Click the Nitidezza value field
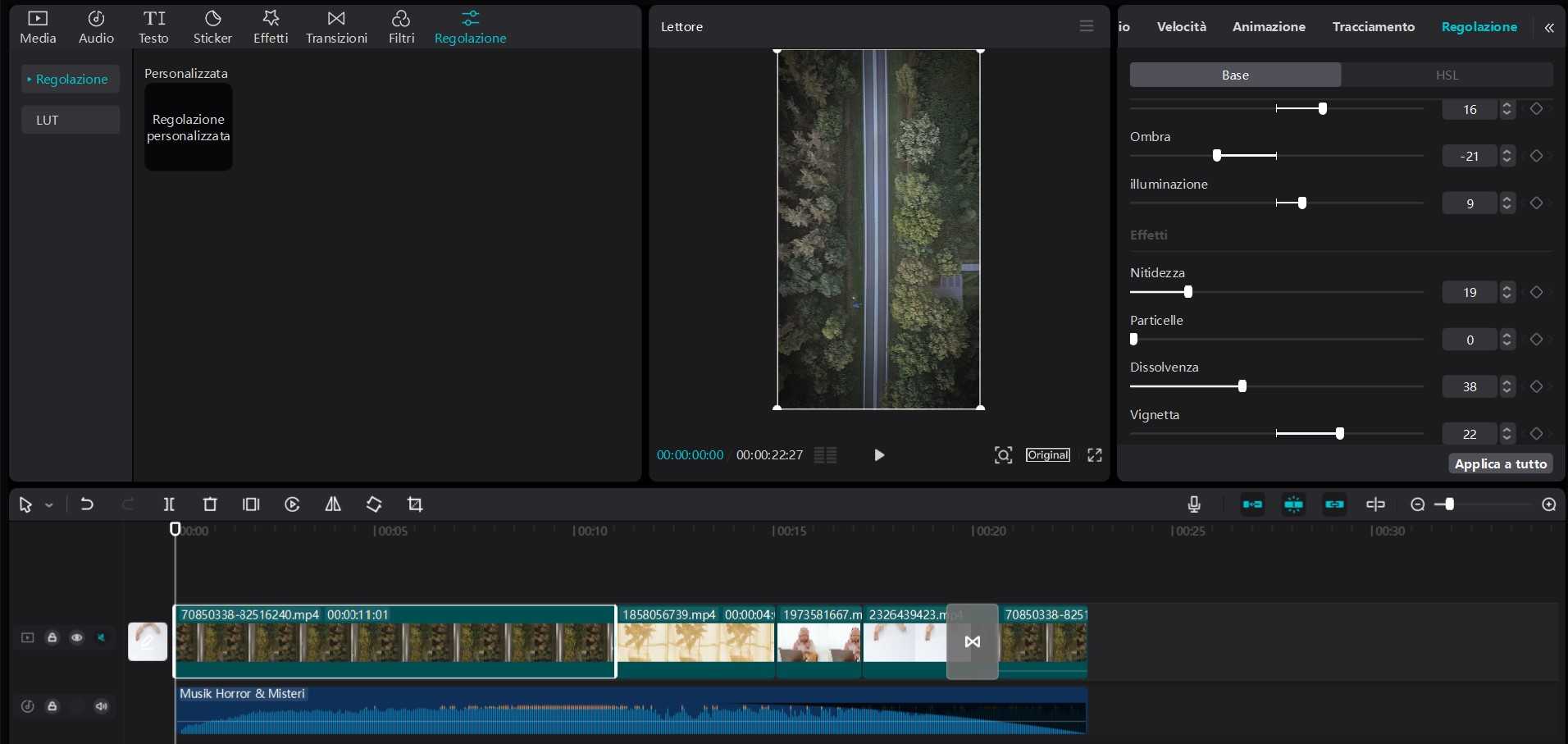 pos(1470,292)
